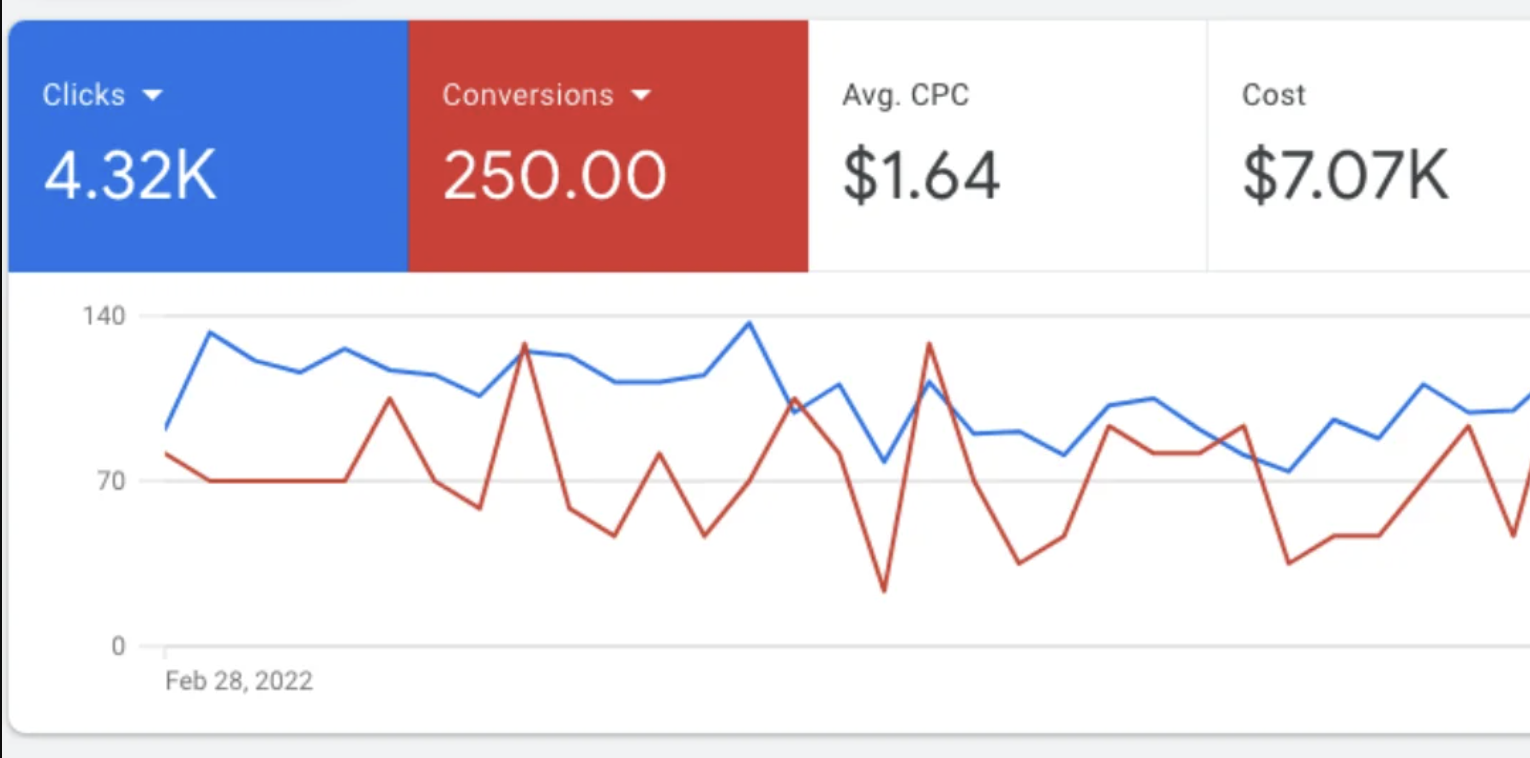The width and height of the screenshot is (1530, 758).
Task: Click the blue Clicks card background
Action: [x=300, y=230]
